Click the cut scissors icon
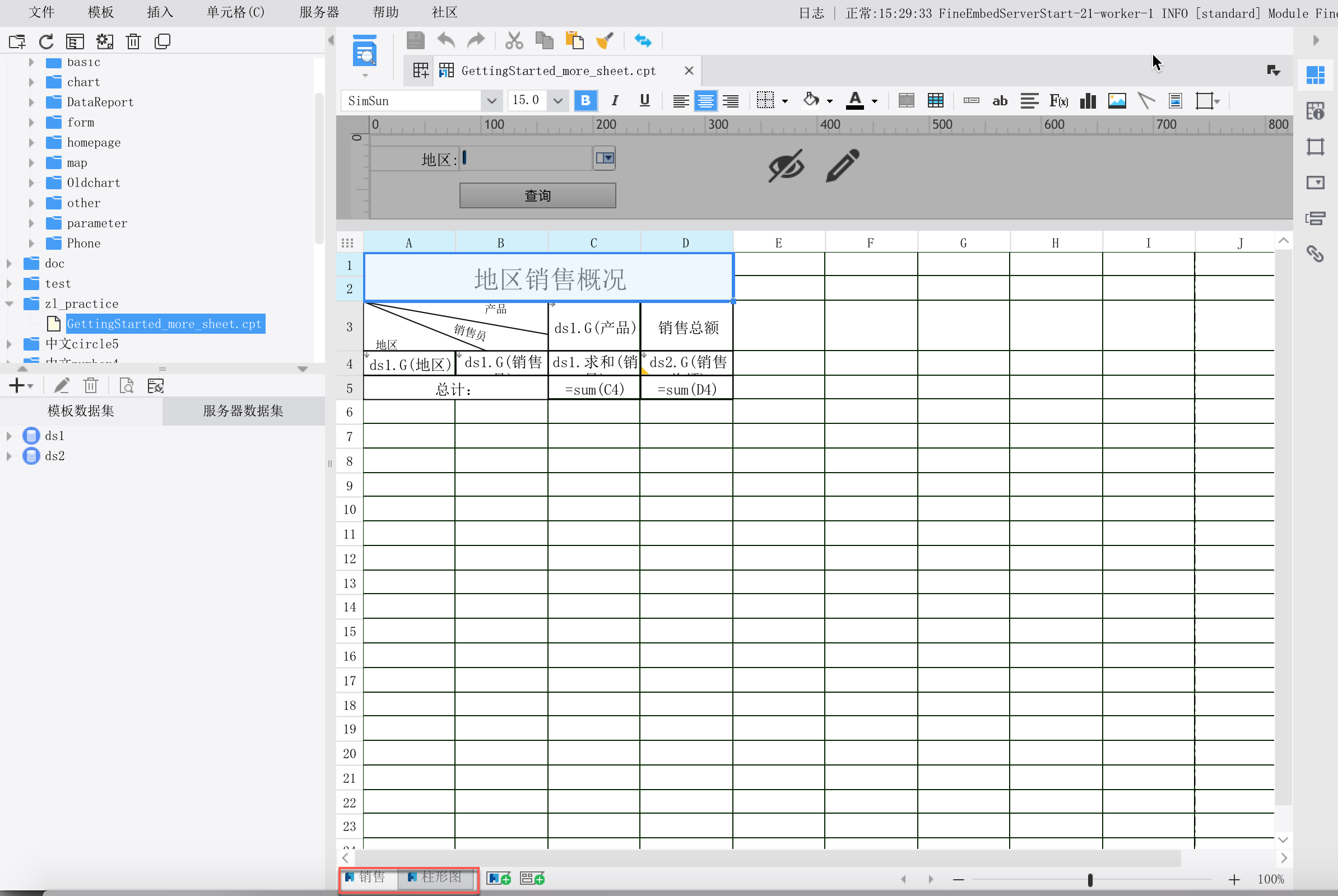 514,40
